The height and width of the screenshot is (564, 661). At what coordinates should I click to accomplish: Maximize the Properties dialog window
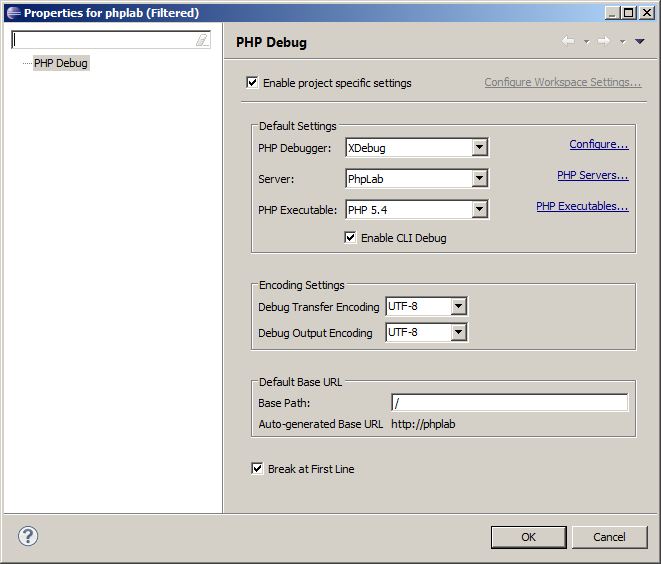pyautogui.click(x=629, y=13)
